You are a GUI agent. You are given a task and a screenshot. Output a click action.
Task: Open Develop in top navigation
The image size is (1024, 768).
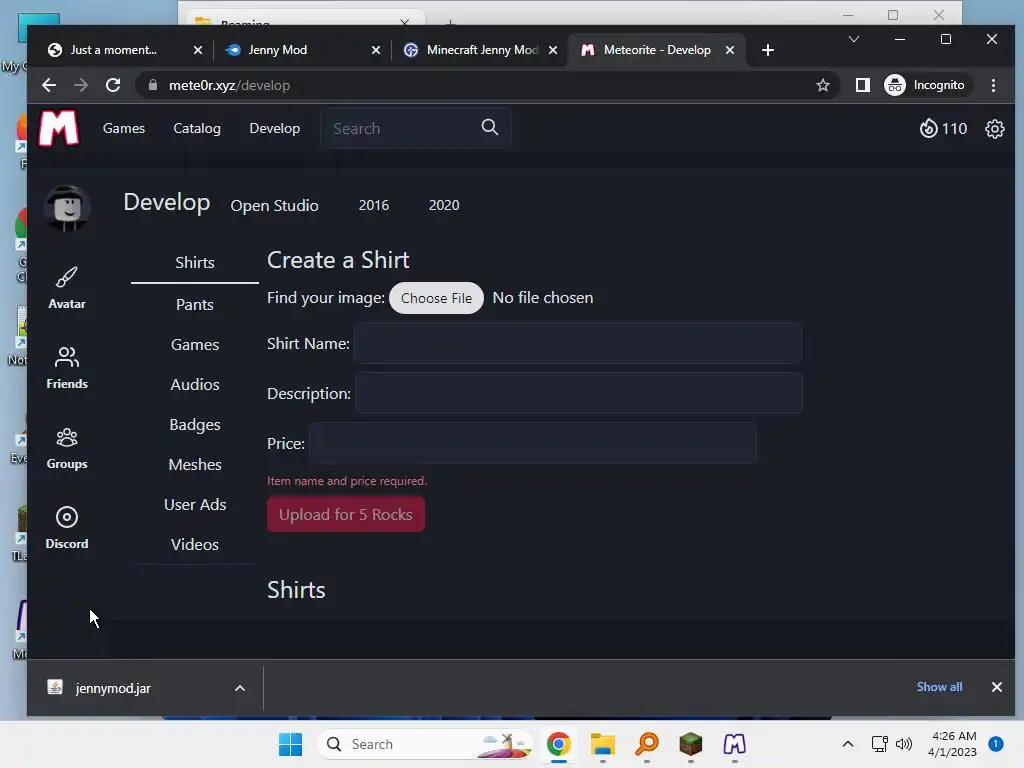click(x=274, y=128)
